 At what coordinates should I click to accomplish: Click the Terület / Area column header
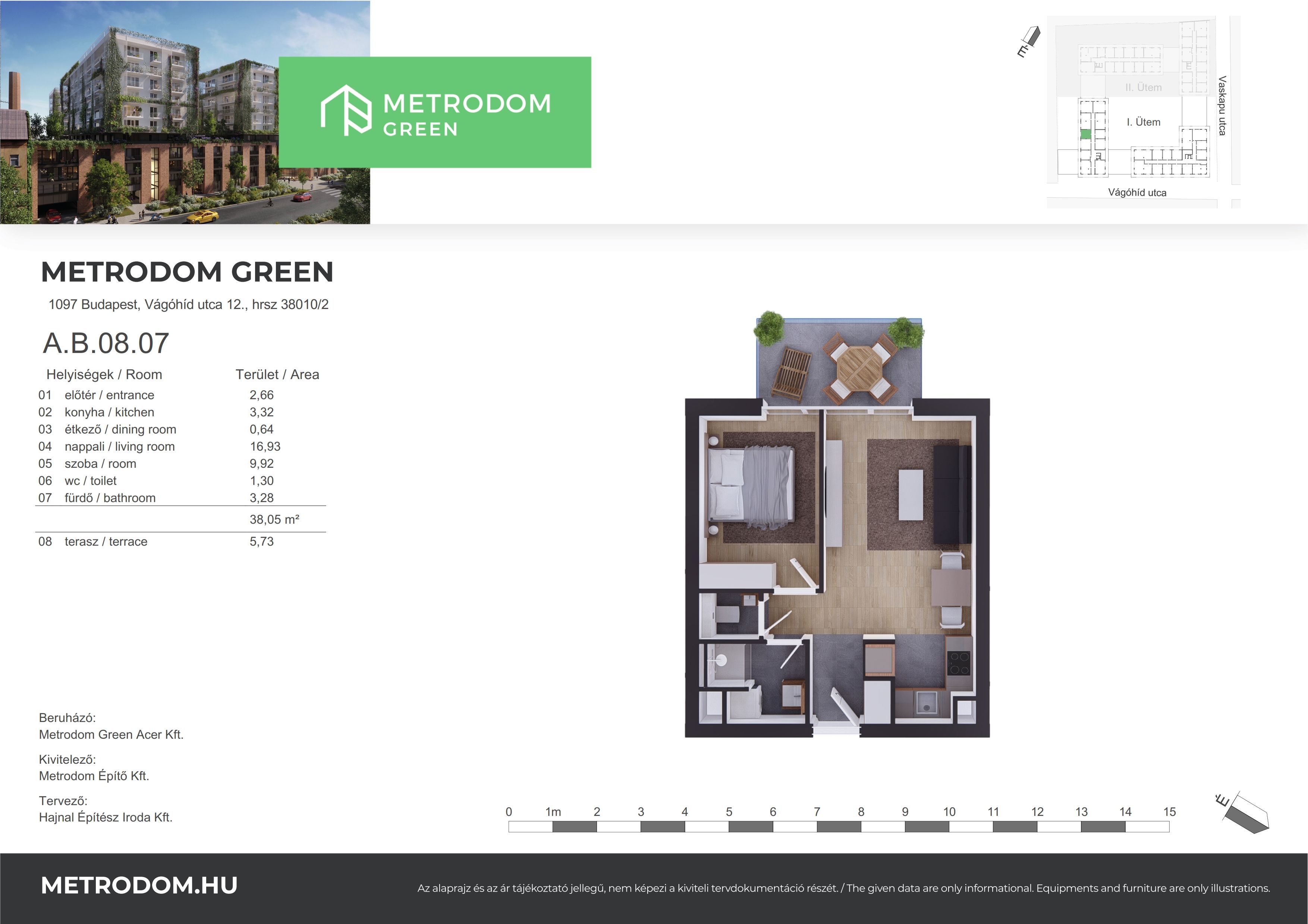click(x=277, y=375)
